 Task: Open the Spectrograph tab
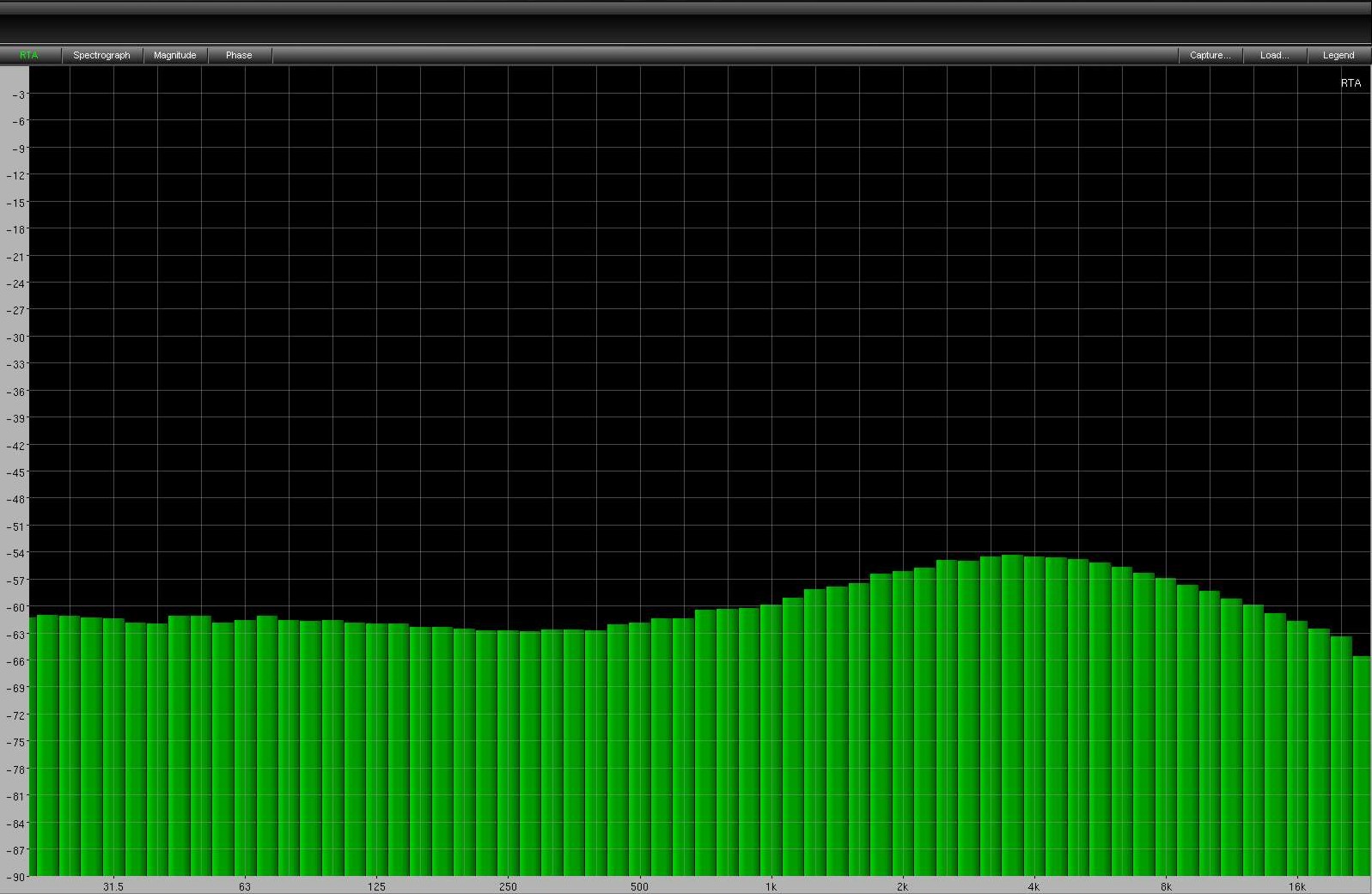[101, 55]
